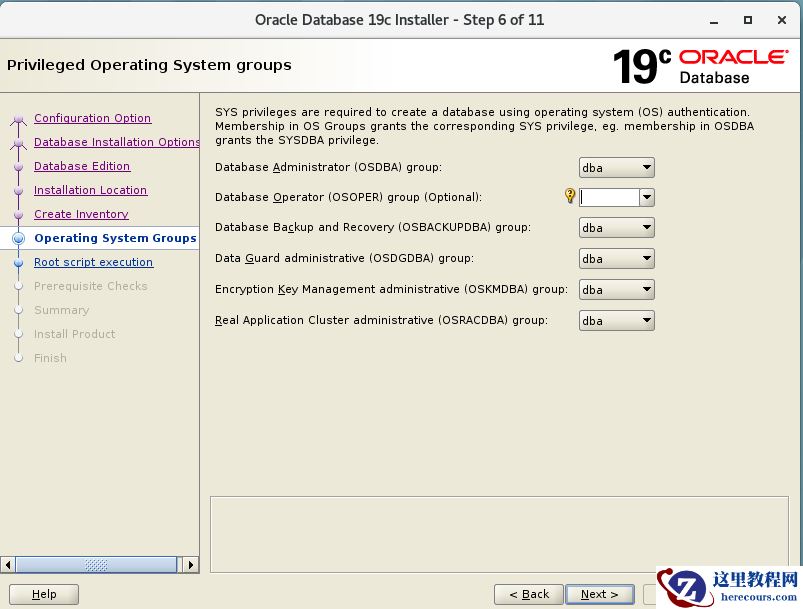Go to Configuration Option step
This screenshot has width=803, height=609.
click(x=93, y=118)
